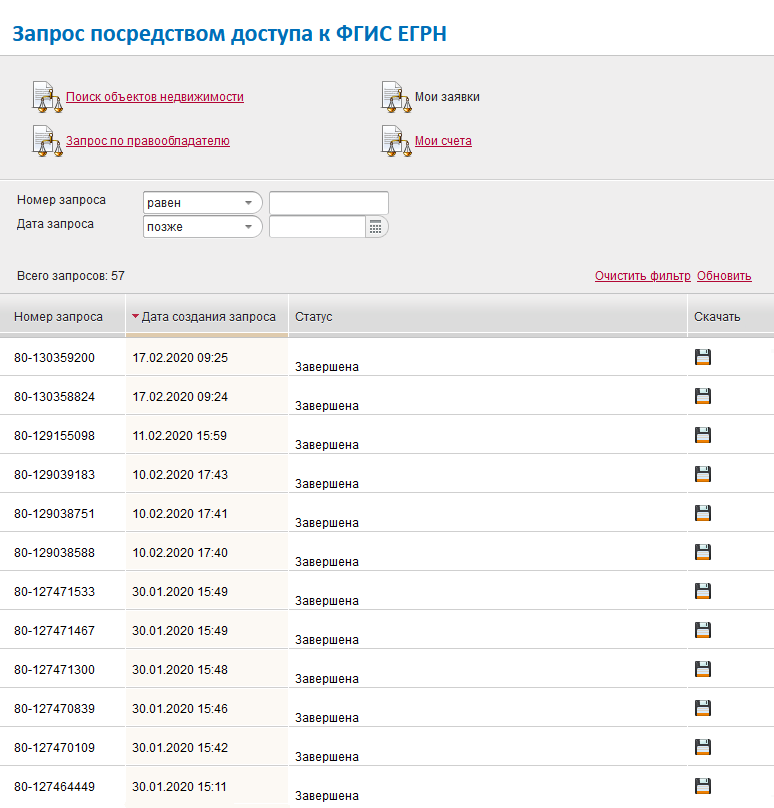Click the Всего запросов: 57 counter text
Image resolution: width=774 pixels, height=808 pixels.
pyautogui.click(x=71, y=276)
